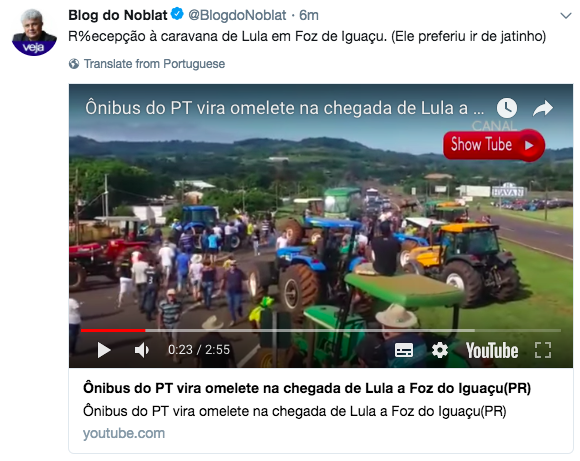
Task: Click the Blog do Noblat profile avatar
Action: (x=34, y=33)
